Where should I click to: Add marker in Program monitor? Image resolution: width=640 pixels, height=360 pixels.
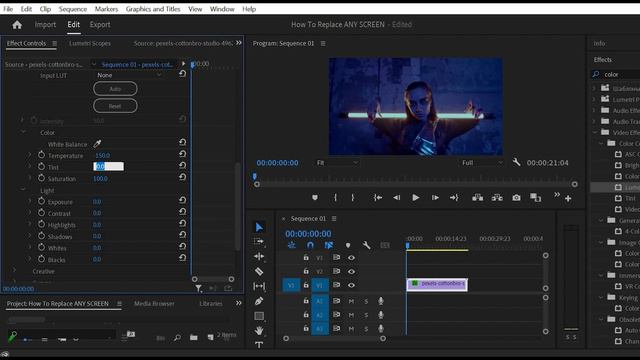click(x=315, y=198)
